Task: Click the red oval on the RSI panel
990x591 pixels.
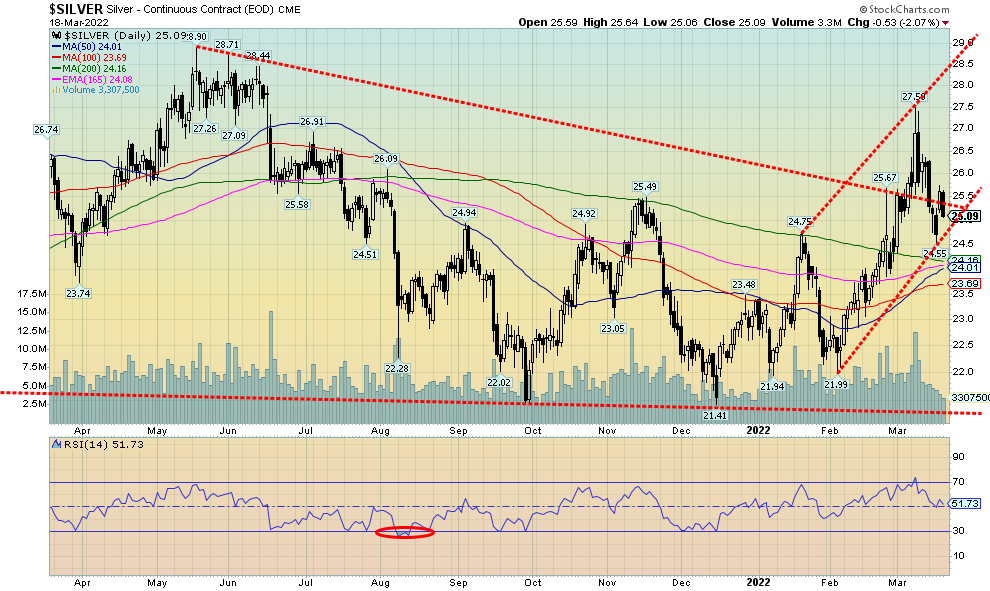Action: 404,533
